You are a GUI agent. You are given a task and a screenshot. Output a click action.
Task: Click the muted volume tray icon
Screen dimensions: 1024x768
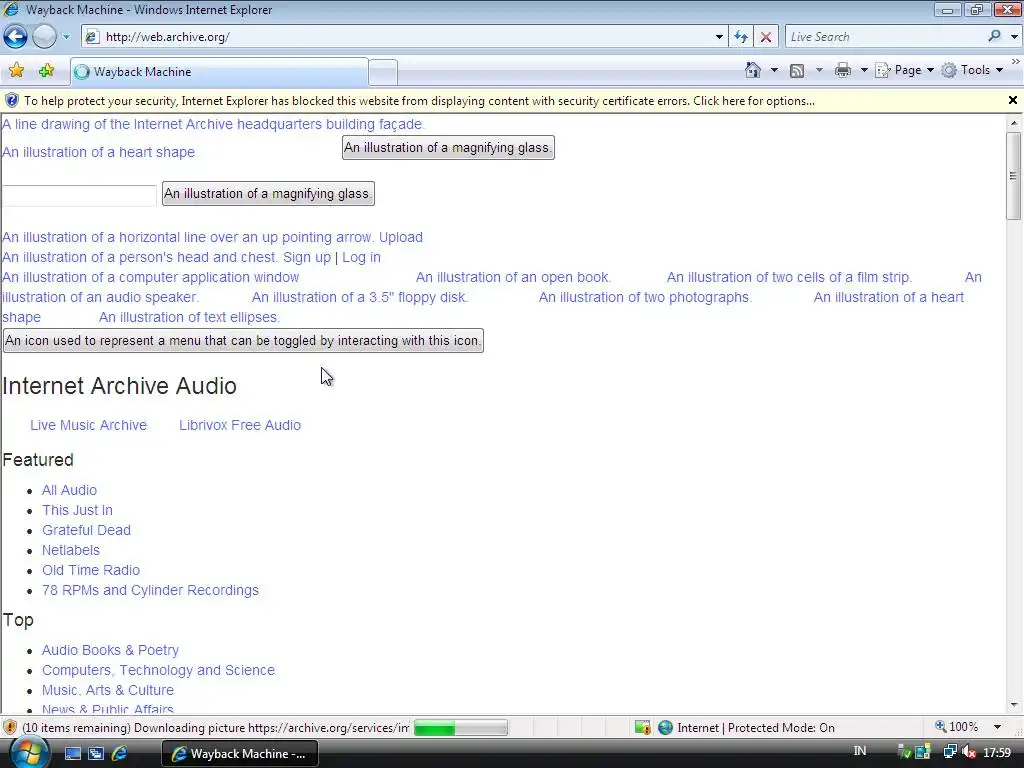click(x=969, y=752)
